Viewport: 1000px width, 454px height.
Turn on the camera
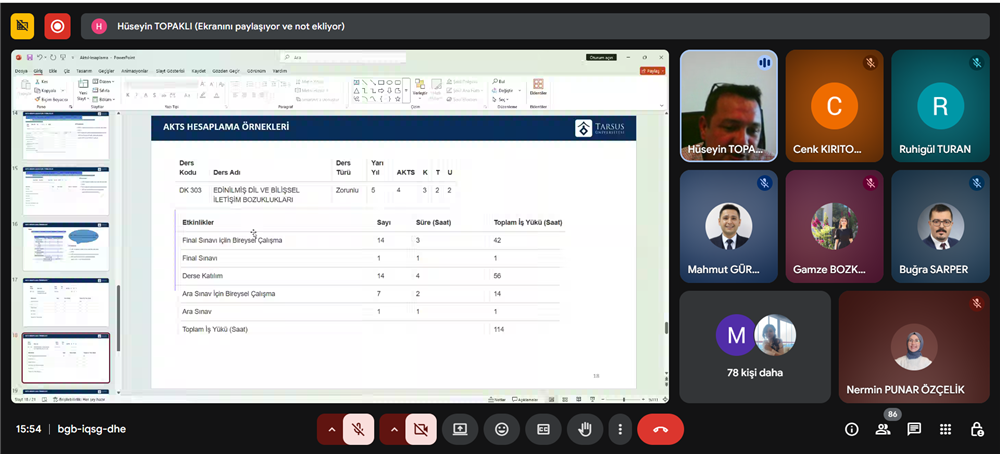[x=420, y=429]
